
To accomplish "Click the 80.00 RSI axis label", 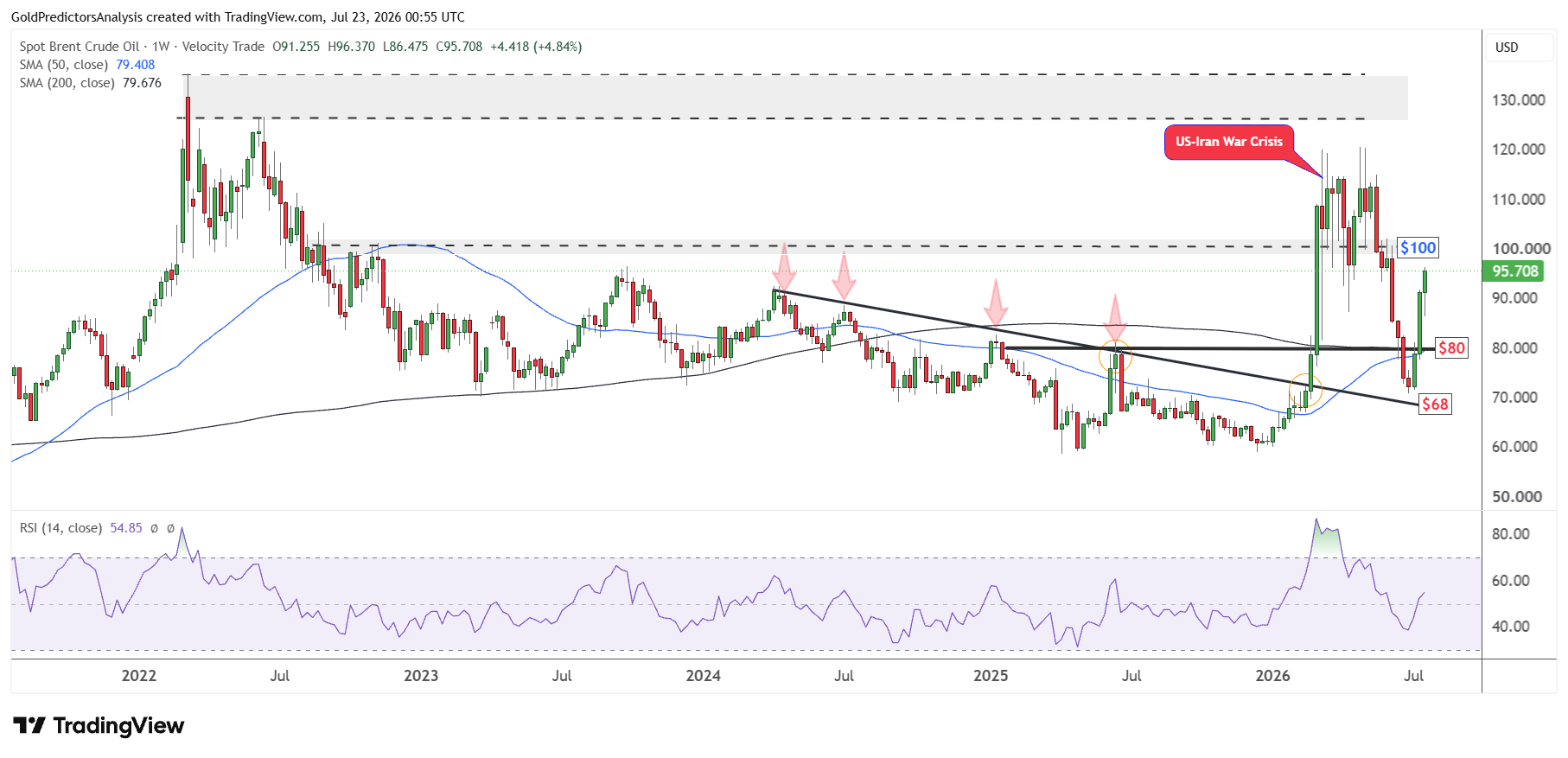I will click(1510, 534).
